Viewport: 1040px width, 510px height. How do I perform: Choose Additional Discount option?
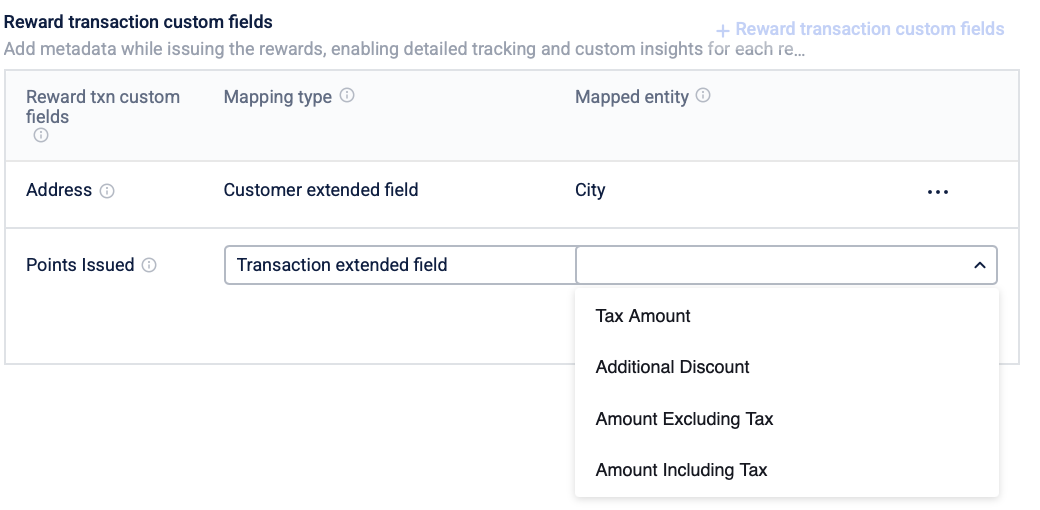tap(672, 367)
